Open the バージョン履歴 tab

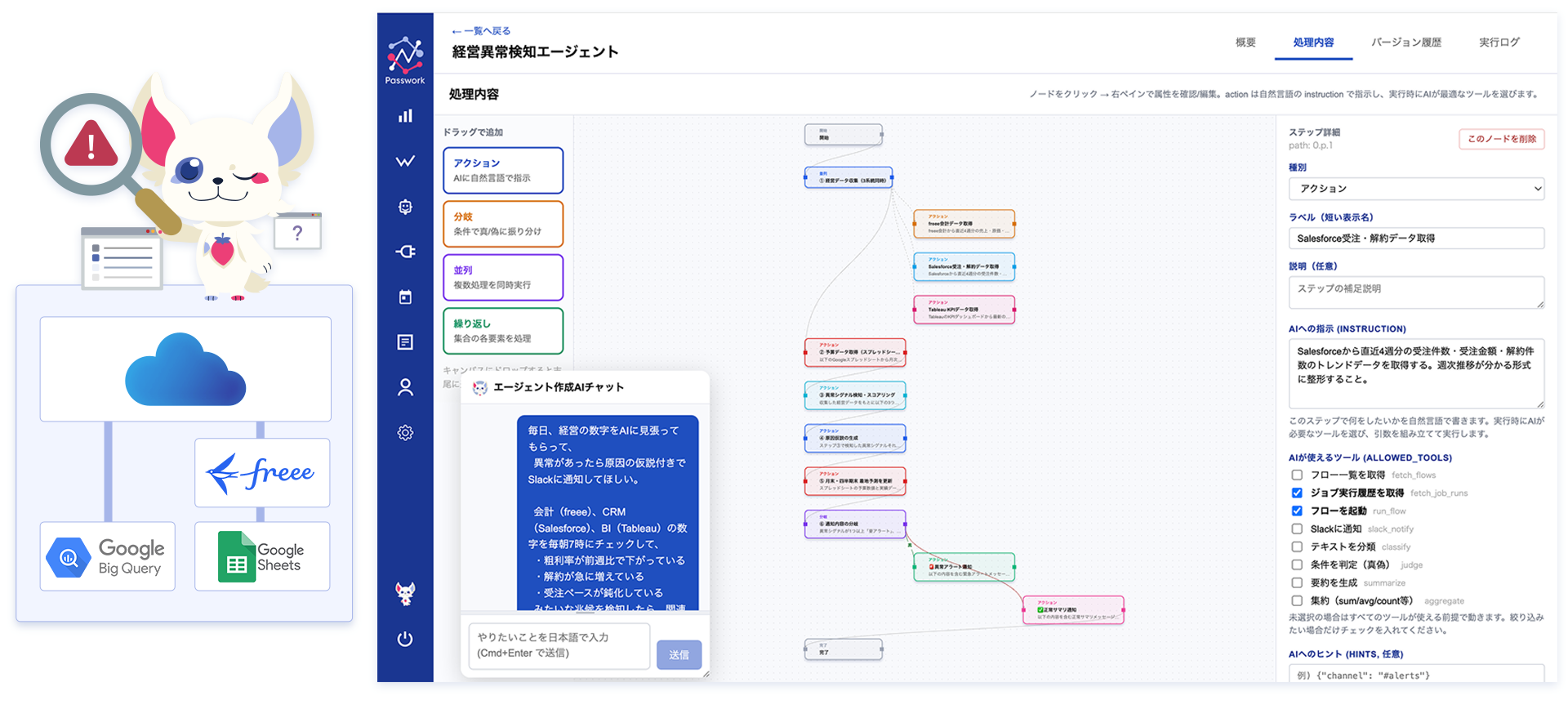[1406, 42]
